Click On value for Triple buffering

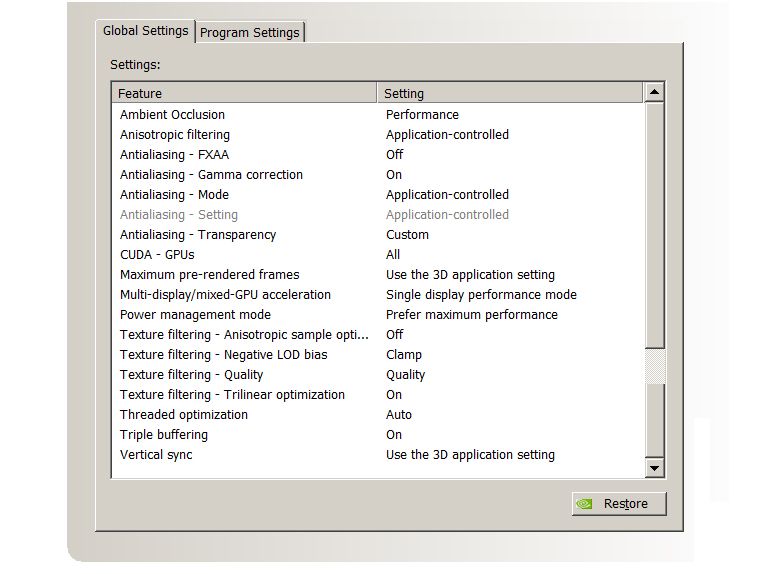[x=394, y=435]
